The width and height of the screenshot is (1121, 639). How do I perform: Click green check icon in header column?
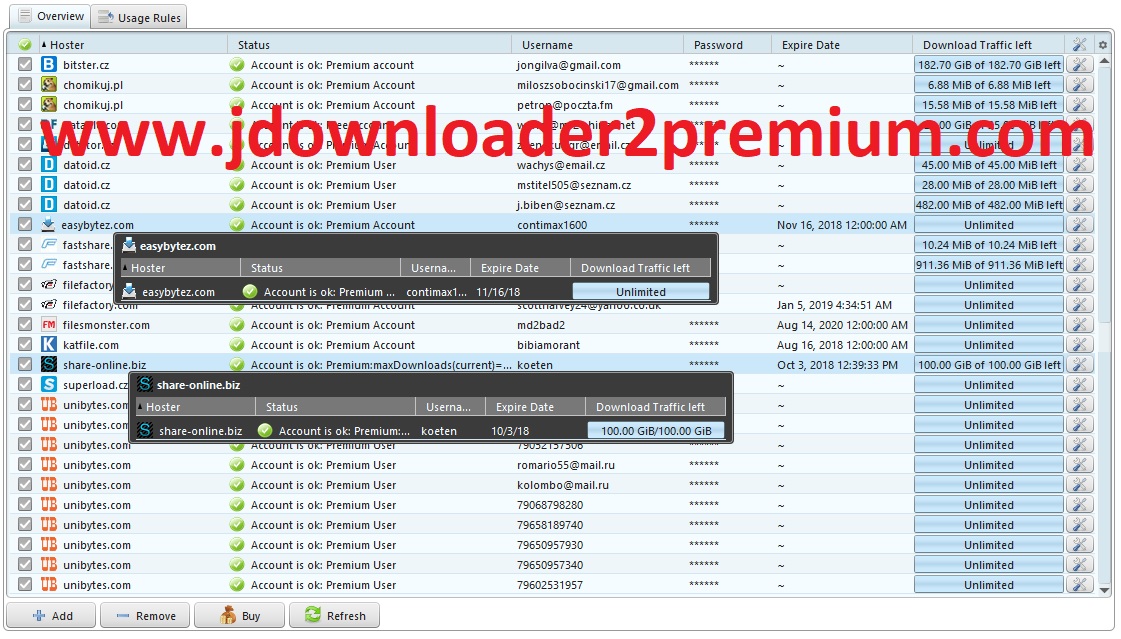tap(25, 44)
